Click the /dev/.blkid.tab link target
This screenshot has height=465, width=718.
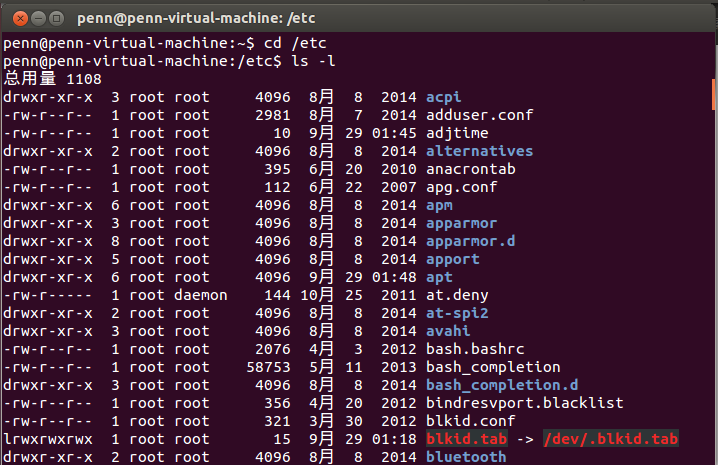coord(610,439)
